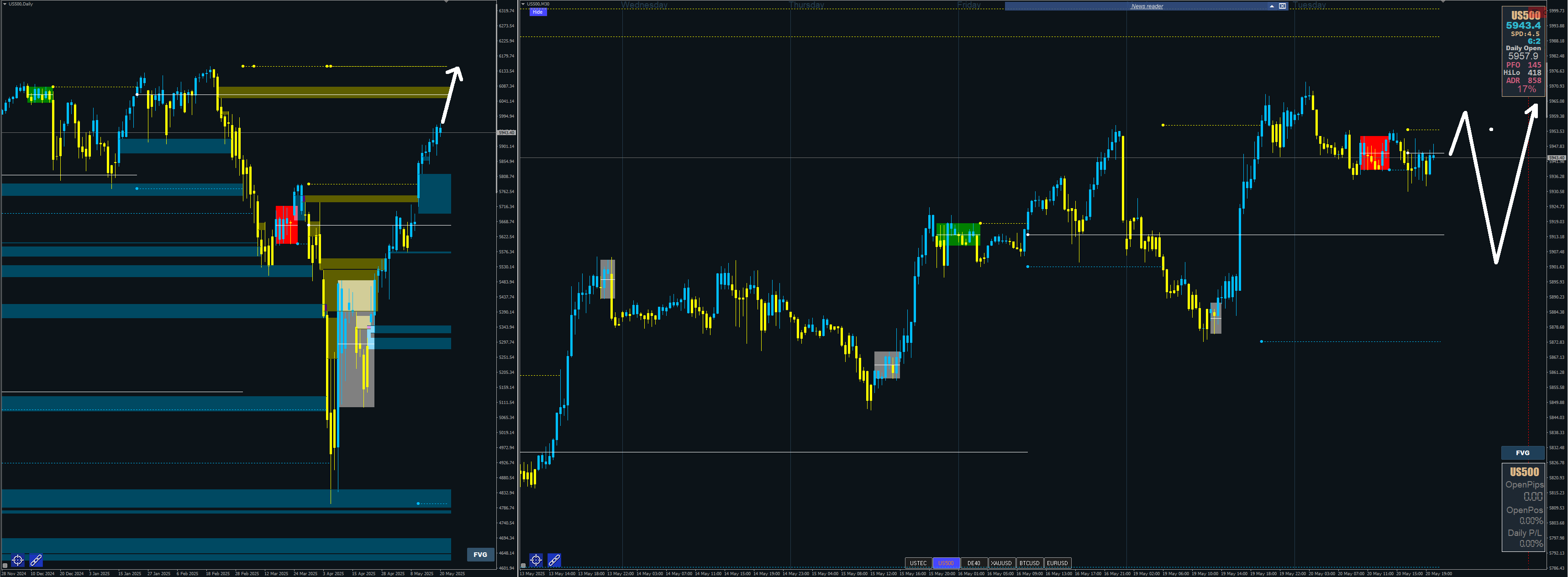Open the News reader title link
Viewport: 1568px width, 577px height.
pos(1147,6)
